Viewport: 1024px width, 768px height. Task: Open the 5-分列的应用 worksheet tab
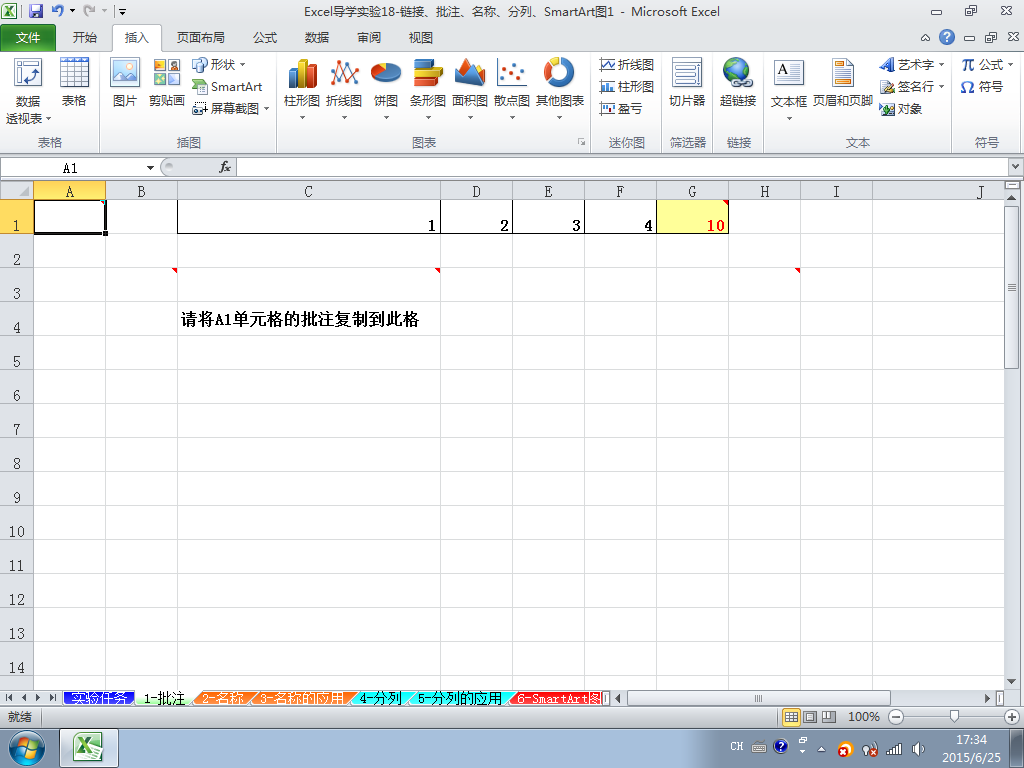click(460, 698)
